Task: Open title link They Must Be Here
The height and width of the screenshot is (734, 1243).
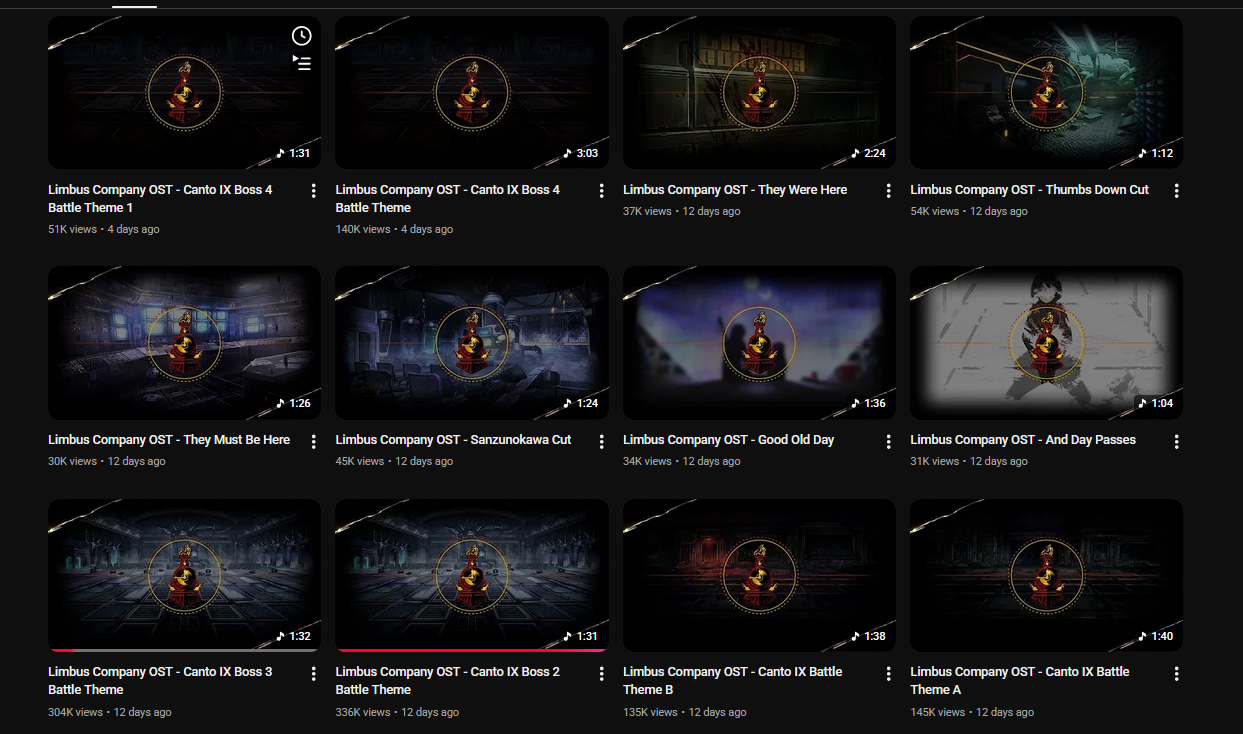Action: 169,439
